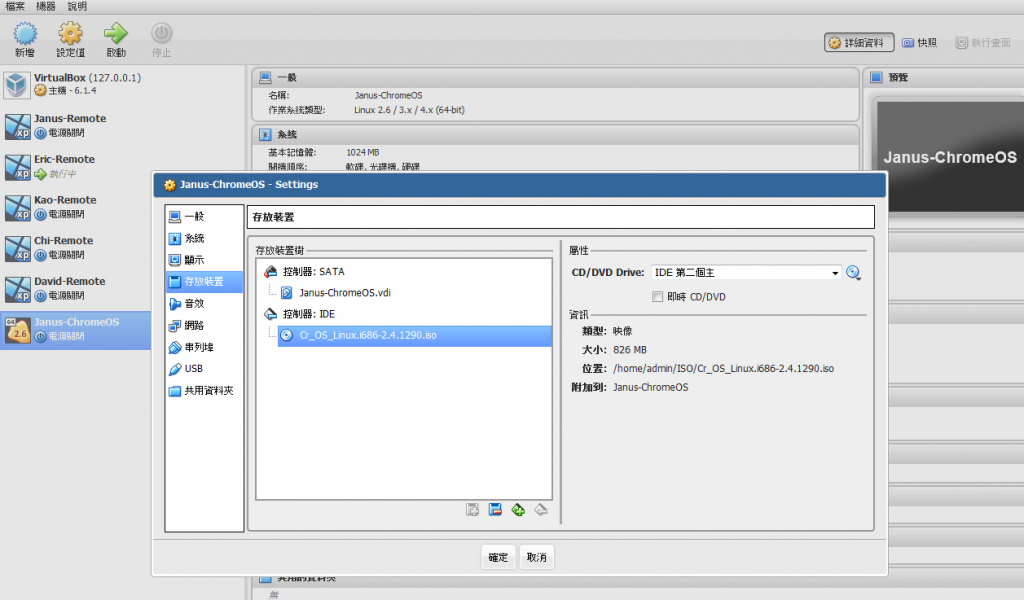The image size is (1024, 600).
Task: Click the 新增 (New) toolbar icon
Action: (x=25, y=39)
